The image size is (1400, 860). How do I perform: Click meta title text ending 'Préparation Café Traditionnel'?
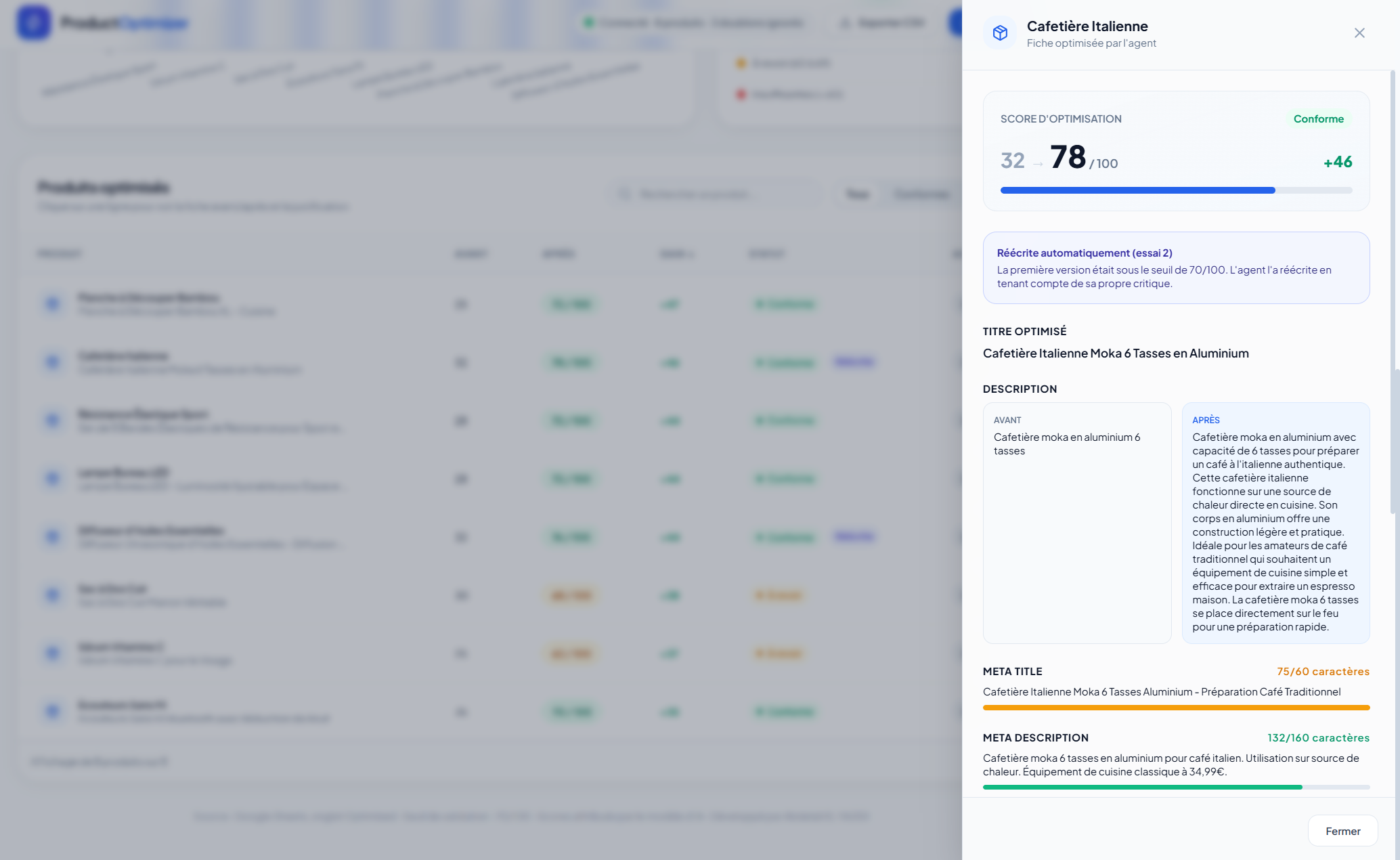pos(1162,692)
